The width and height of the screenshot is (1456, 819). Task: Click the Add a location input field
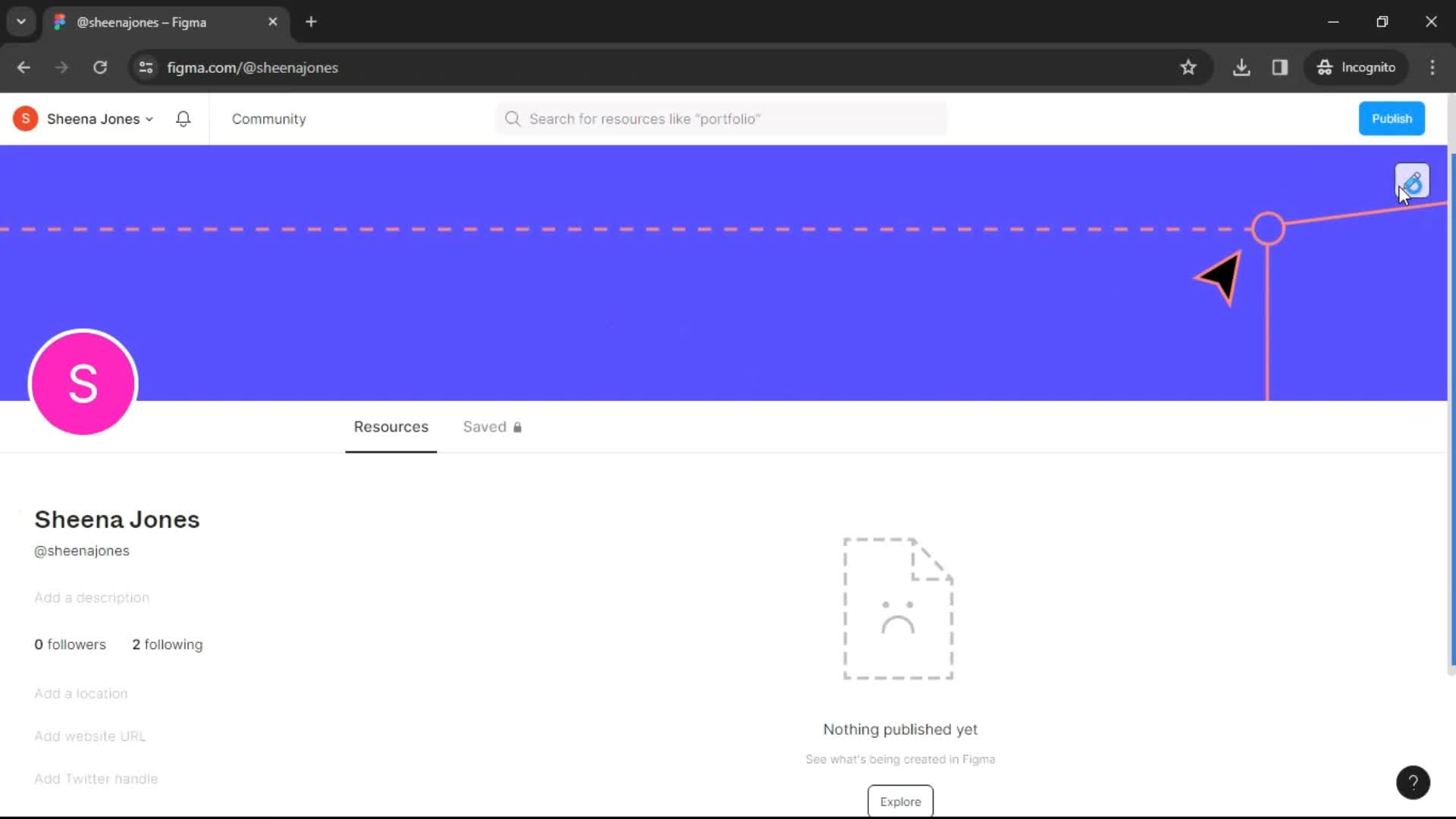pos(80,693)
